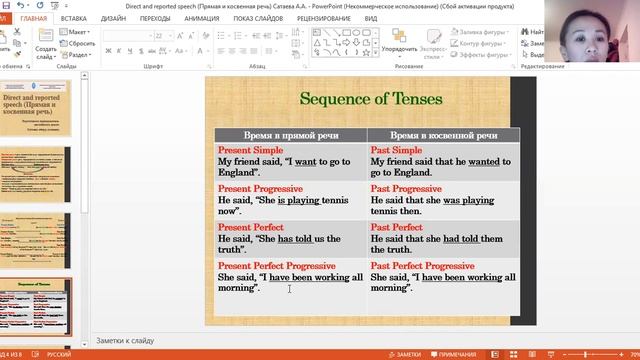Viewport: 640px width, 360px height.
Task: Open the АНИМАЦИЯ ribbon tab
Action: tap(202, 18)
